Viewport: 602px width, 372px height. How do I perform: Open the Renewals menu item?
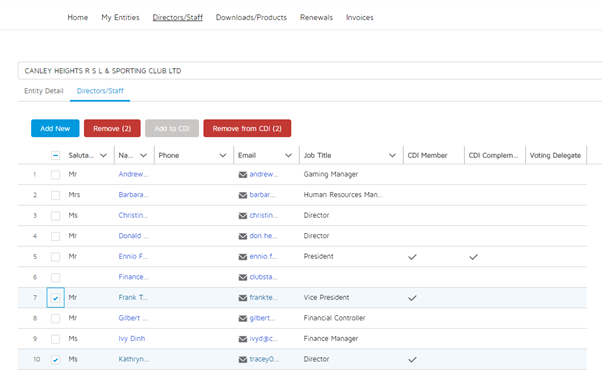pos(316,17)
